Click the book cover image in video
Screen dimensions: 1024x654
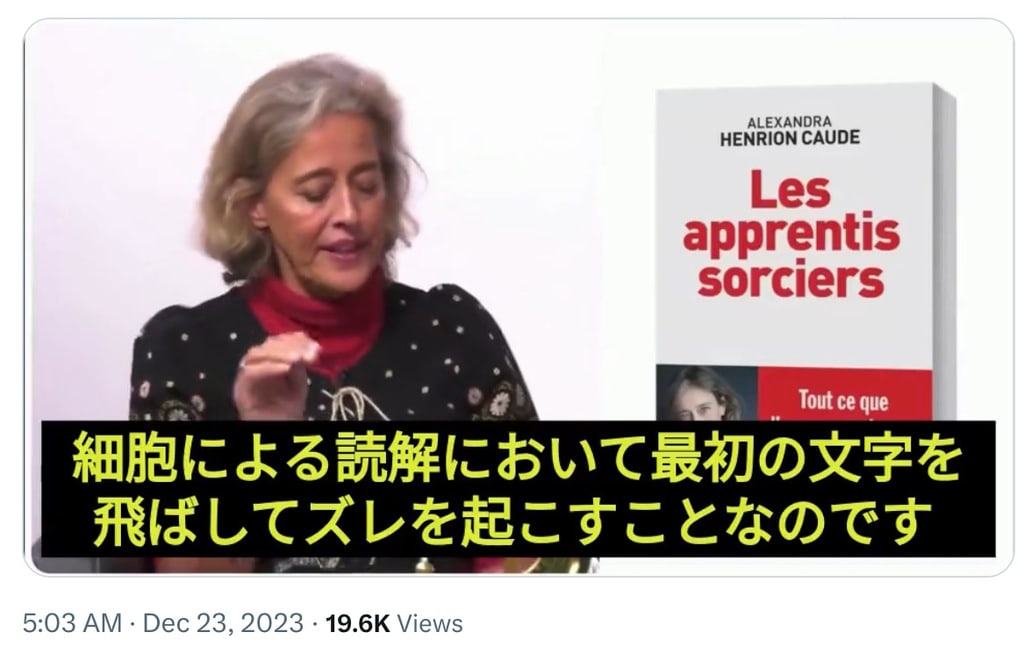(805, 253)
